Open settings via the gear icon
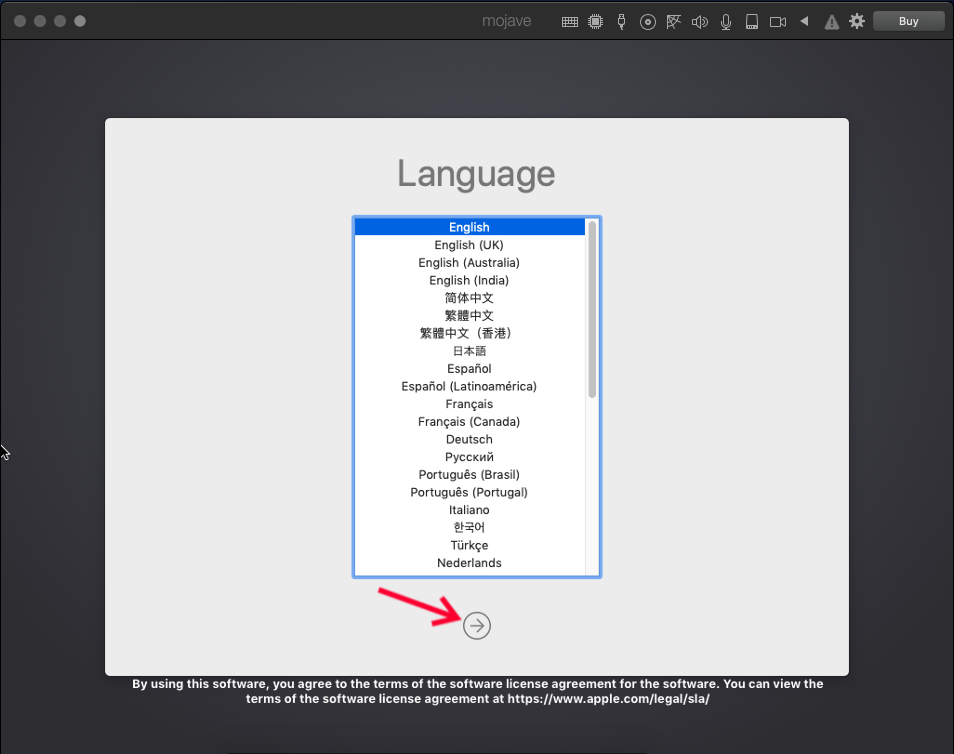 tap(857, 21)
